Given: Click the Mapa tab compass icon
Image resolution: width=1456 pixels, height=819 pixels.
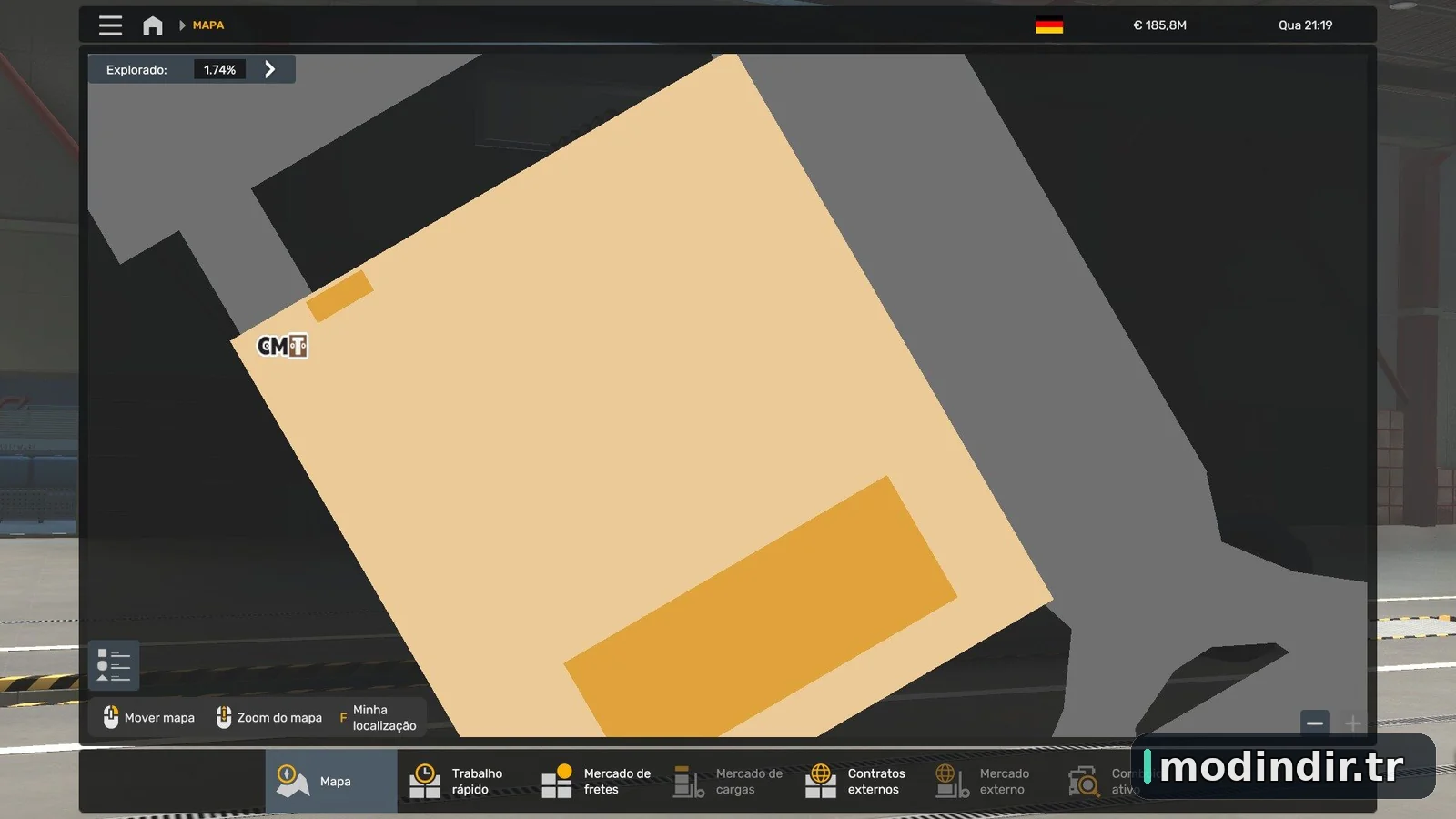Looking at the screenshot, I should 292,781.
